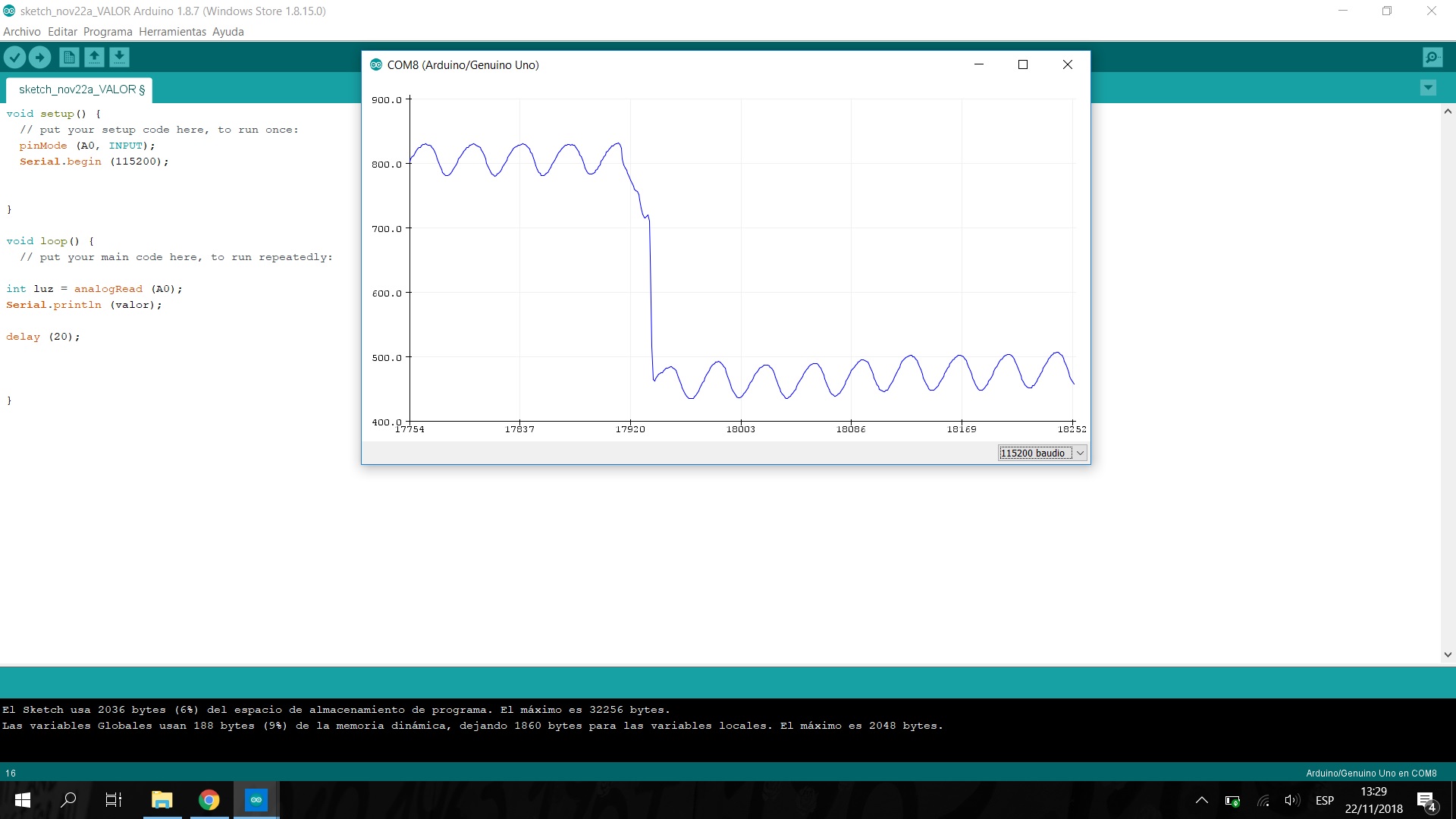This screenshot has height=819, width=1456.
Task: Click the editor scrollbar up arrow
Action: 1448,111
